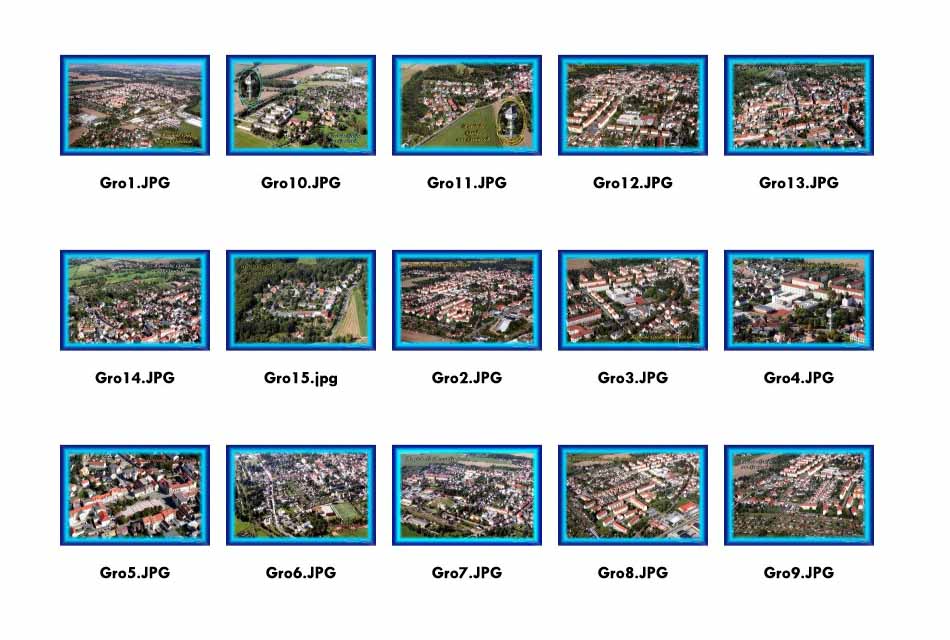Click the Gro8.JPG thumbnail picture
Screen dimensions: 950x640
click(633, 495)
